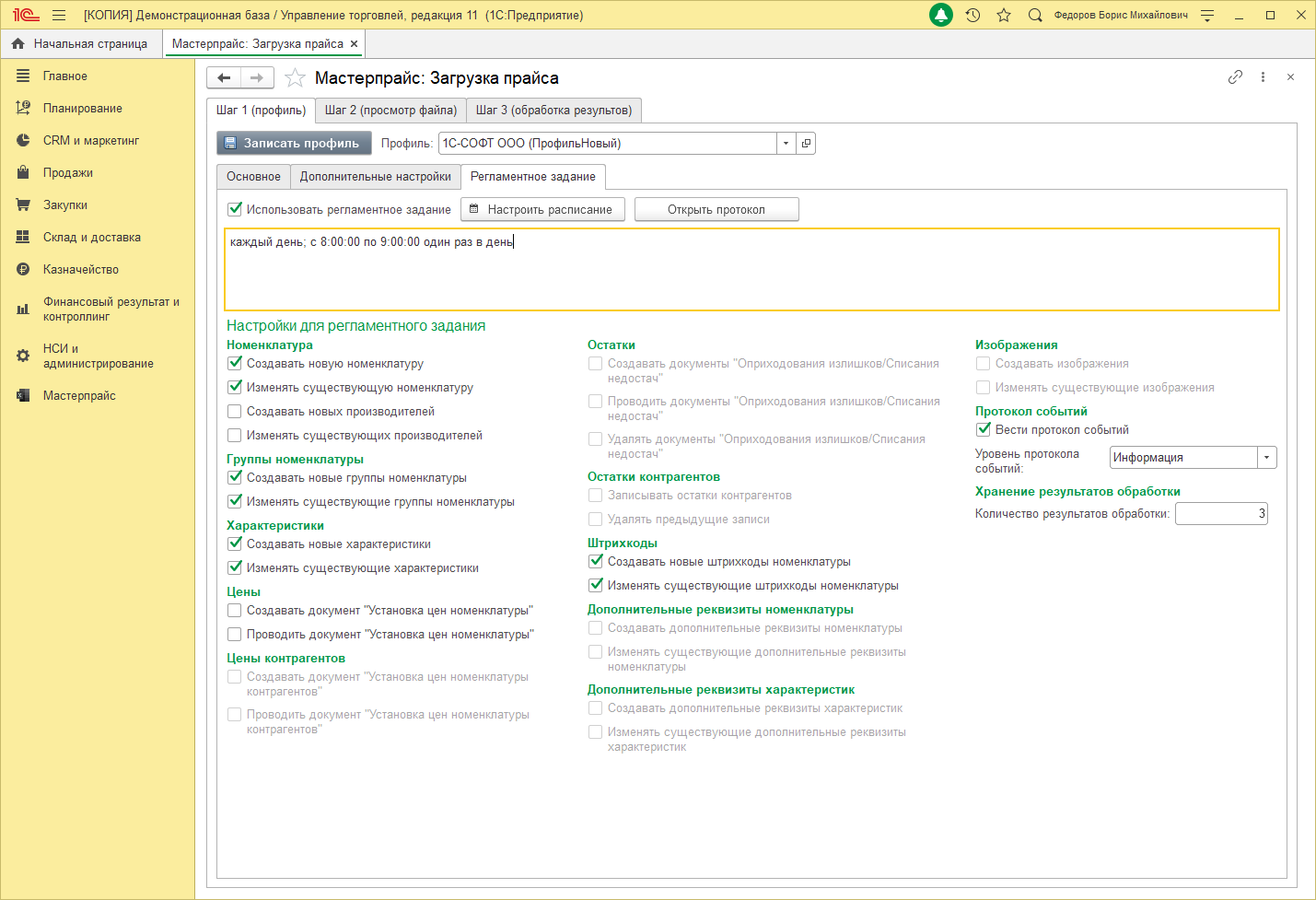Image resolution: width=1316 pixels, height=900 pixels.
Task: Expand the Профиль dropdown list
Action: (x=786, y=144)
